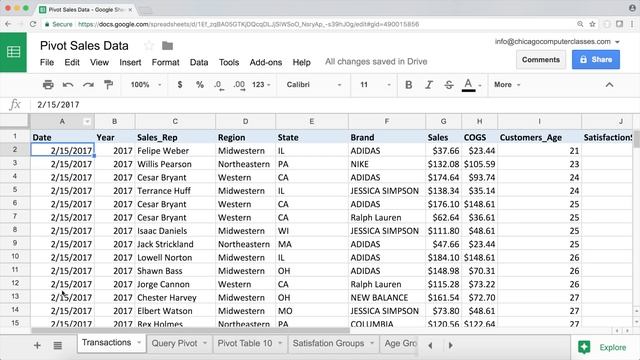Open the Help menu
The width and height of the screenshot is (640, 360).
(302, 62)
